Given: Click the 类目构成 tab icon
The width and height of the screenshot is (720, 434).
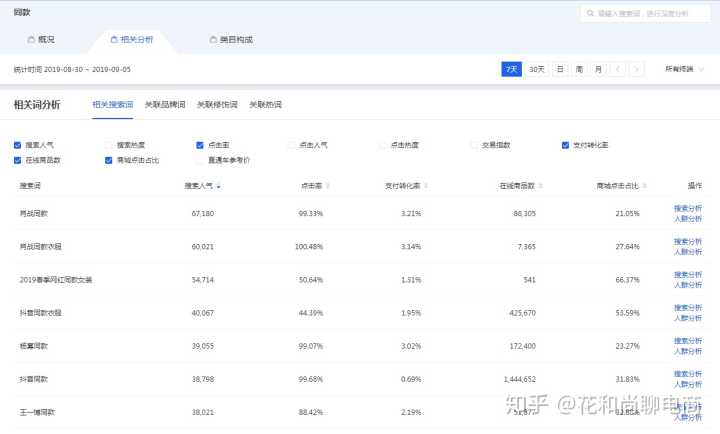Looking at the screenshot, I should pos(212,40).
